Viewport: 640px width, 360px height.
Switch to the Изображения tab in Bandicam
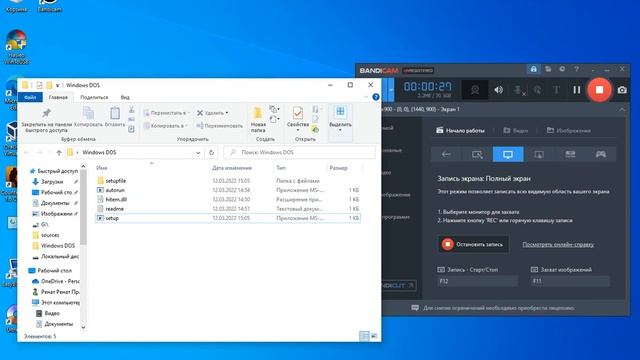pyautogui.click(x=569, y=130)
